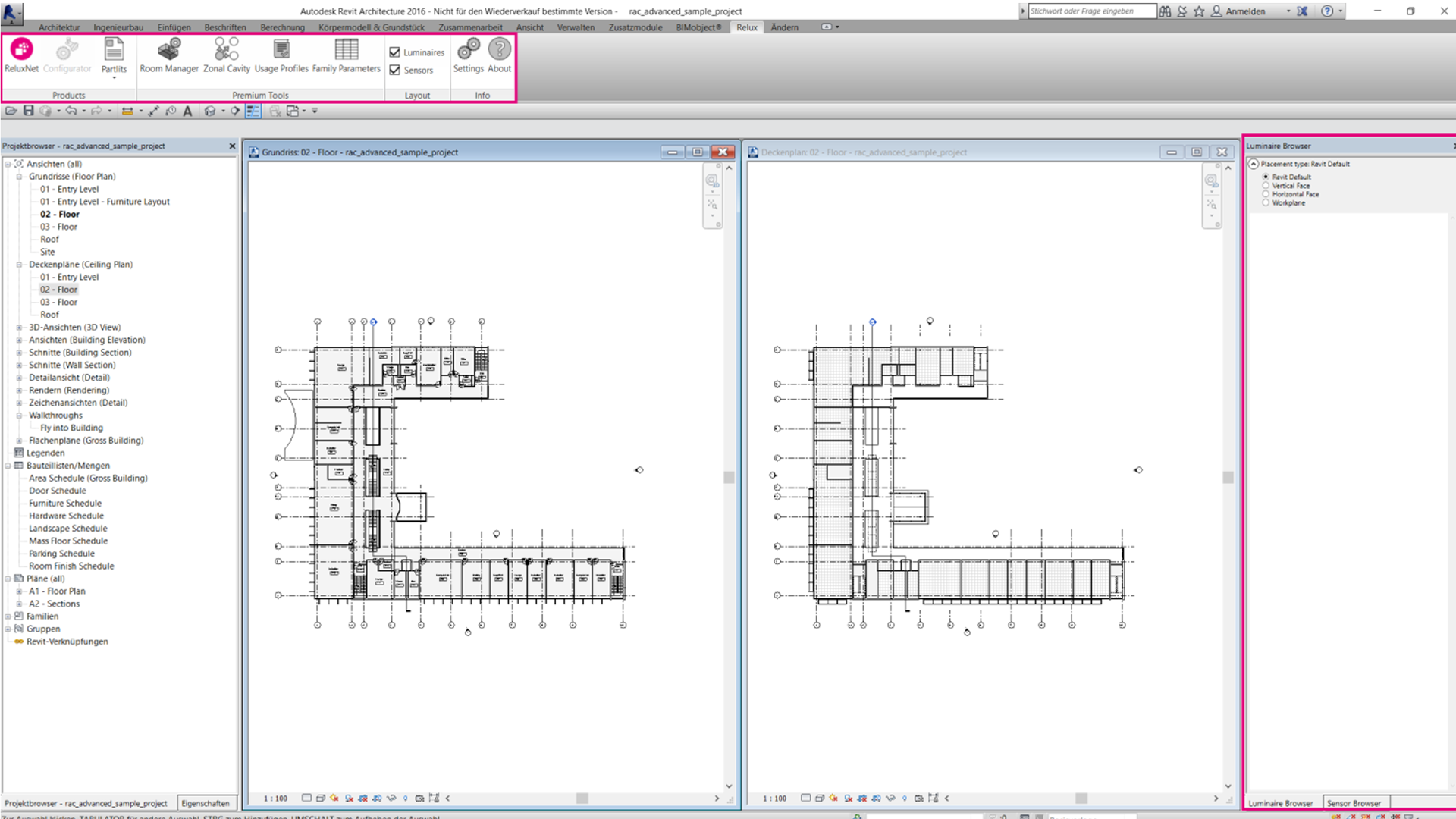1456x819 pixels.
Task: Launch the Room Manager tool
Action: 169,55
